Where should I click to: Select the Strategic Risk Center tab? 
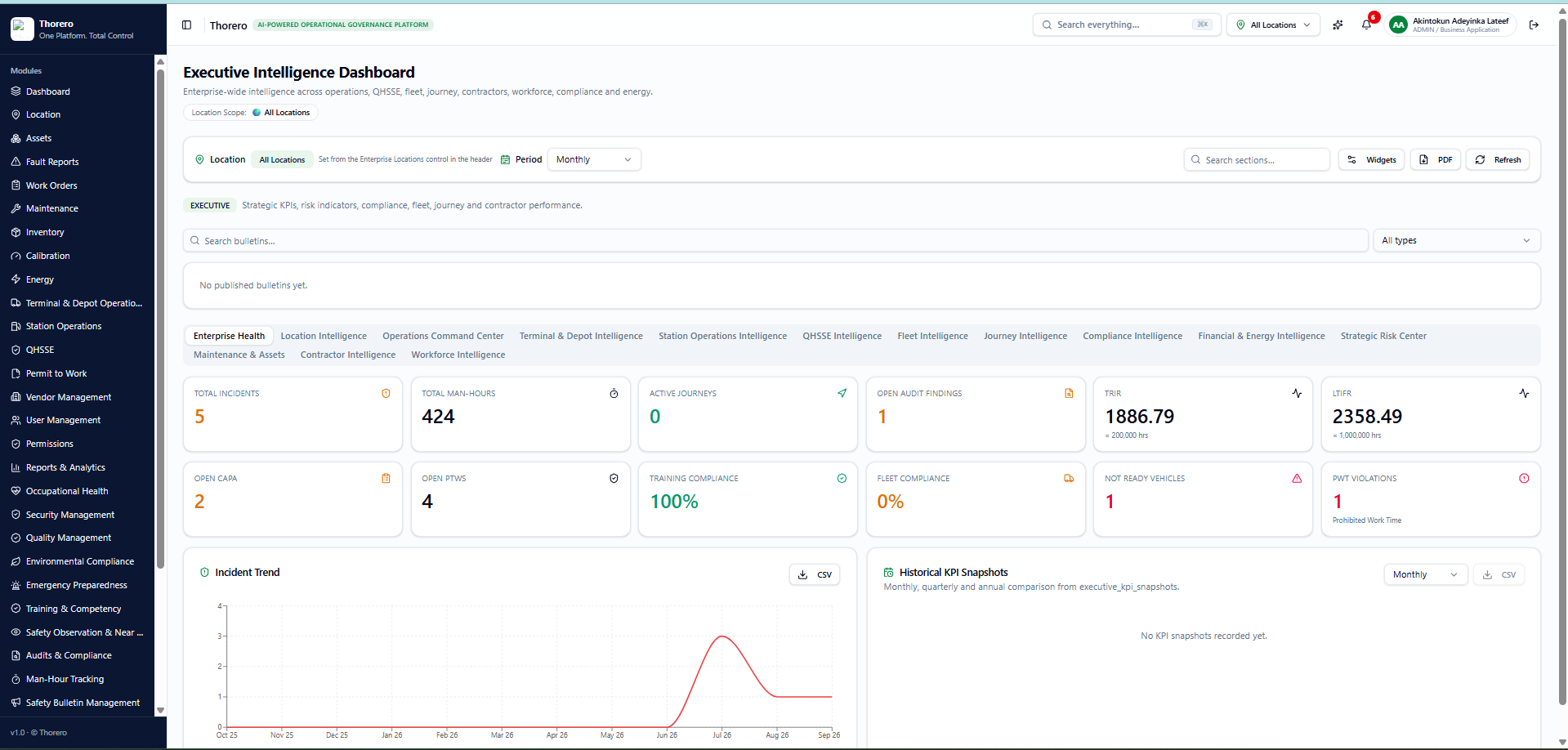(1383, 336)
